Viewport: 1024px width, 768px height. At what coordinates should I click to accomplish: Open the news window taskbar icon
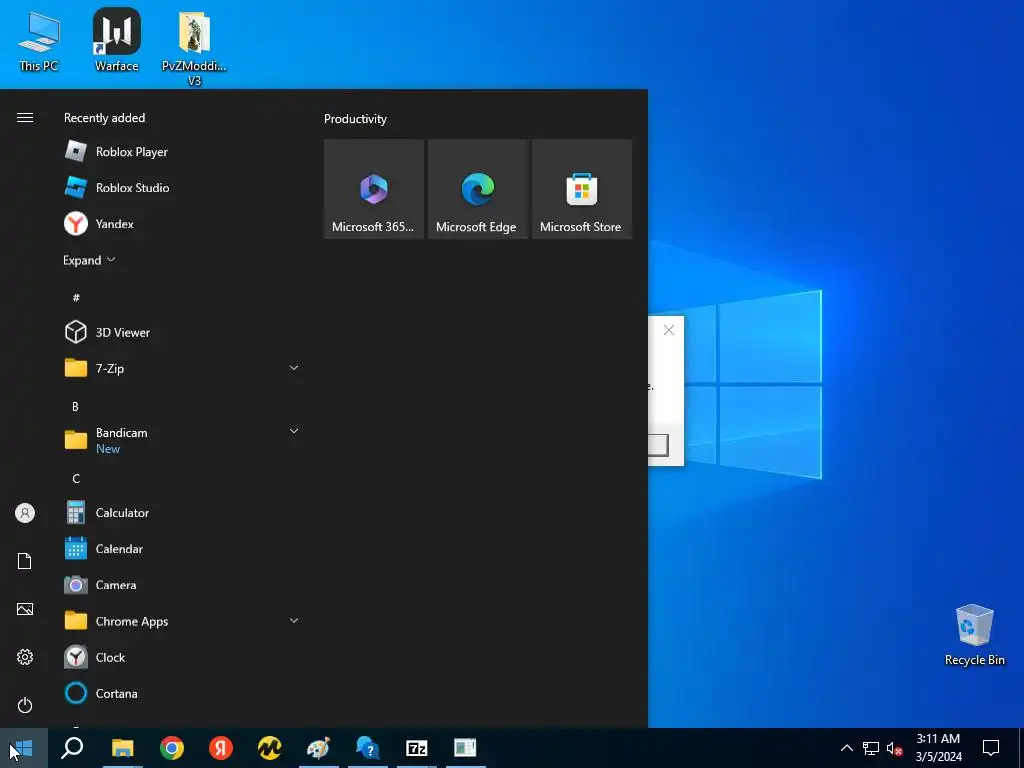pyautogui.click(x=466, y=748)
